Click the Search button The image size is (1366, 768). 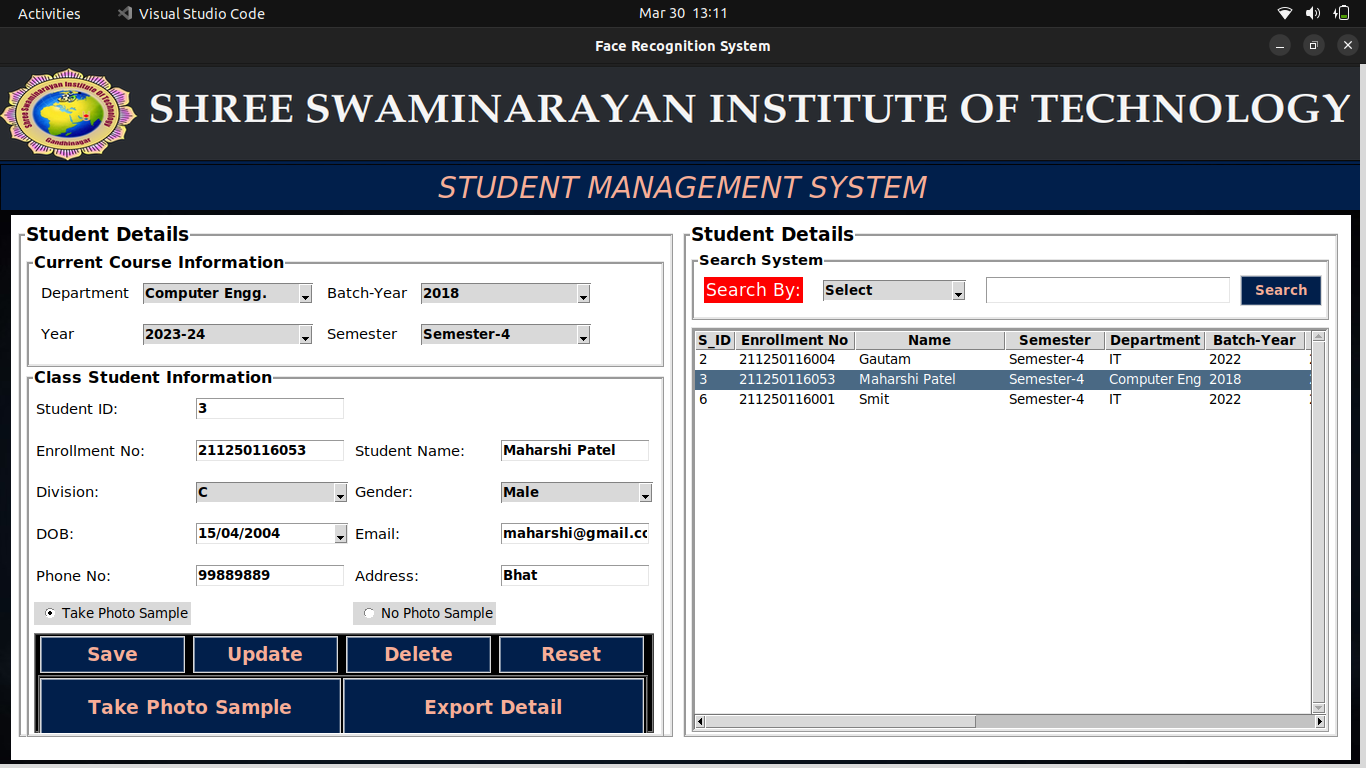point(1281,290)
